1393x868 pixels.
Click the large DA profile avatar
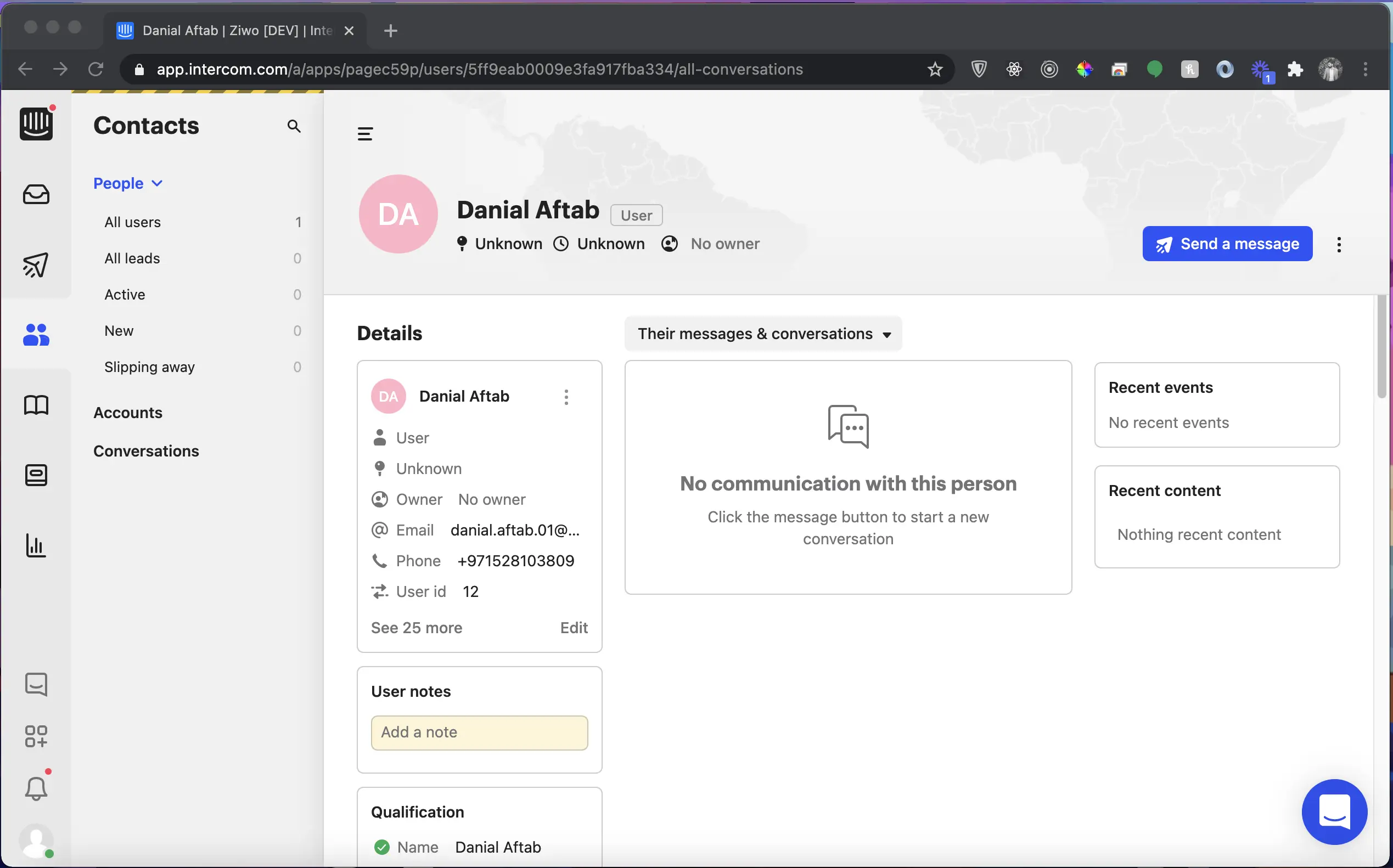pyautogui.click(x=398, y=214)
